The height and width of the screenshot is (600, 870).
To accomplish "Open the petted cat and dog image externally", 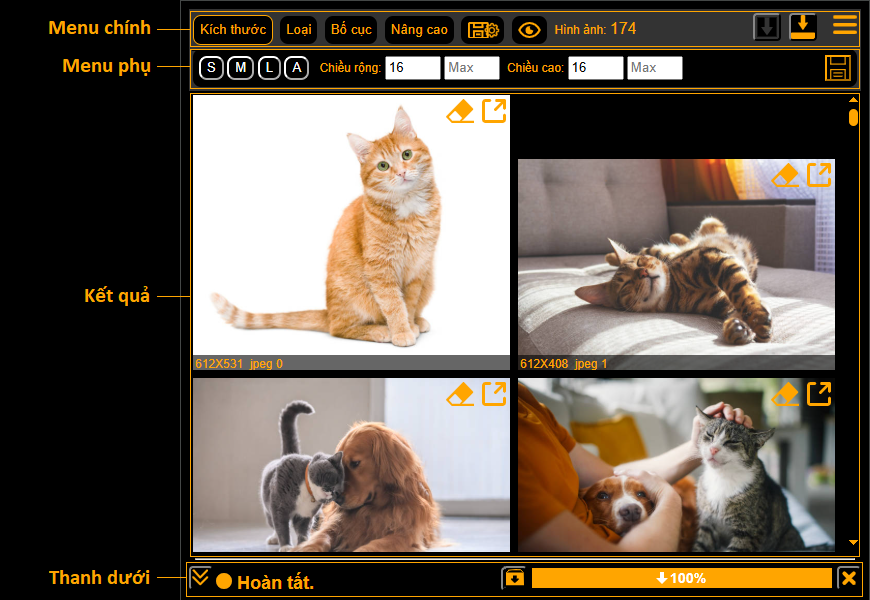I will (819, 394).
